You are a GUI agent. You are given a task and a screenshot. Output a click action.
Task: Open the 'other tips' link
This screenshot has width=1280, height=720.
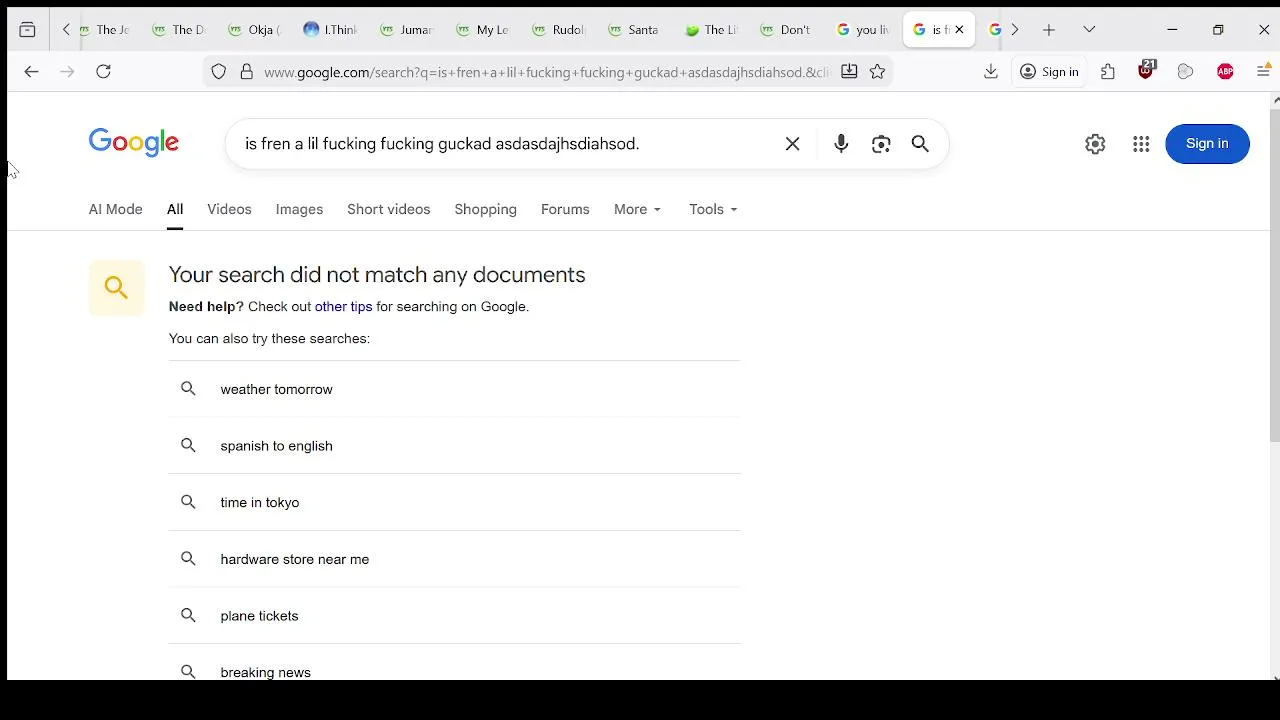pyautogui.click(x=343, y=307)
